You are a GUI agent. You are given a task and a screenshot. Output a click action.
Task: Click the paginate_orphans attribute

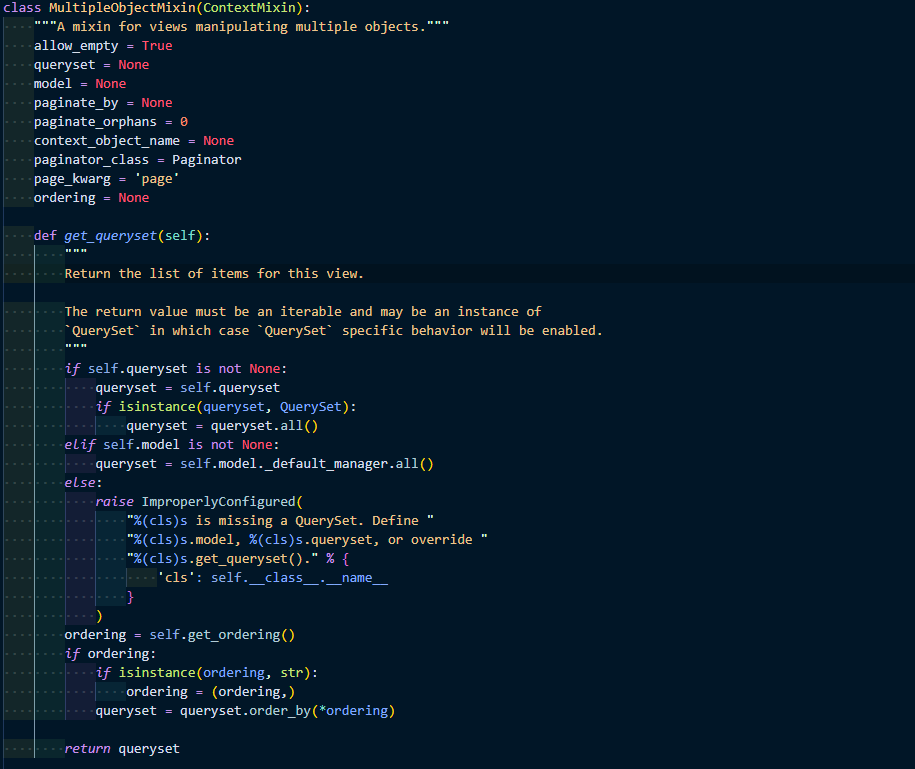point(95,122)
